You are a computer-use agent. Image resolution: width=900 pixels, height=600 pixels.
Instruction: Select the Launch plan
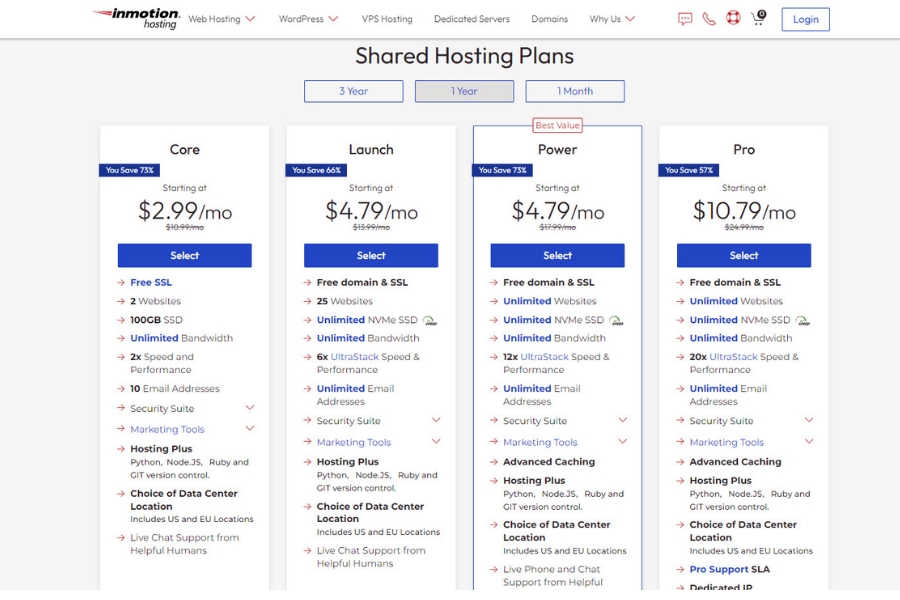371,256
